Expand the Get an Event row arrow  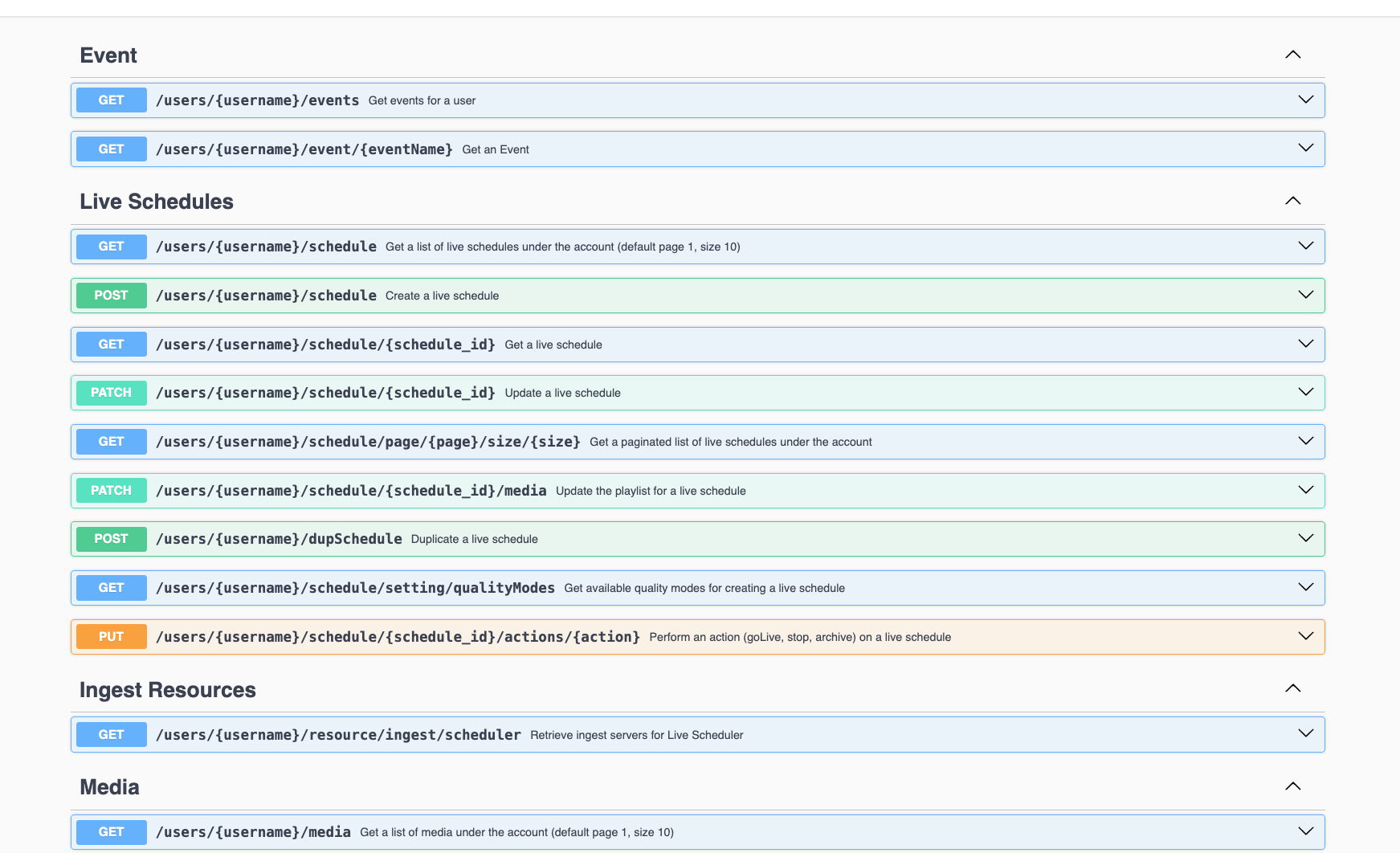[x=1305, y=149]
